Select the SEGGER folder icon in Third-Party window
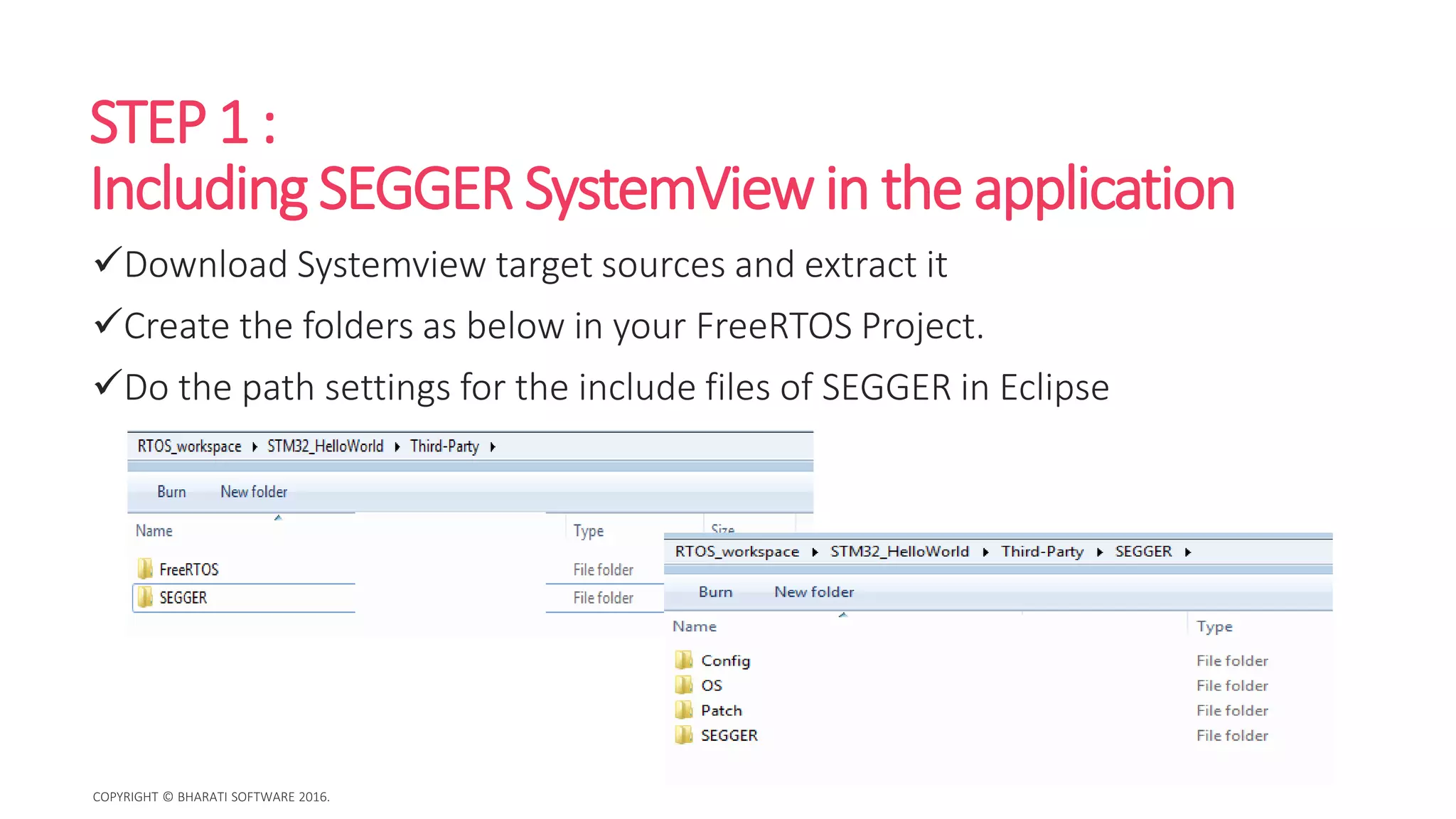 click(x=145, y=597)
